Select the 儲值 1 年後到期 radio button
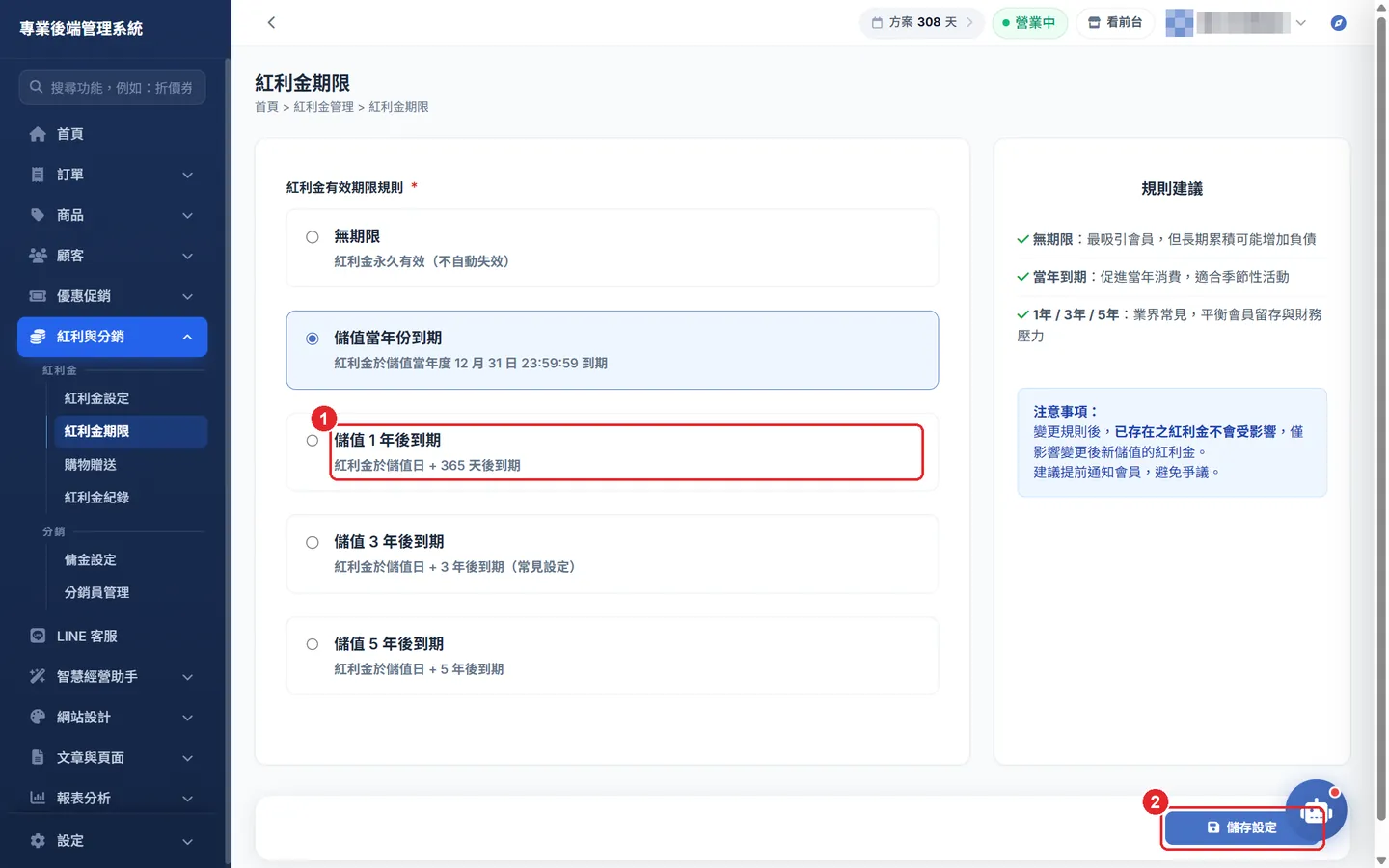 click(x=313, y=441)
